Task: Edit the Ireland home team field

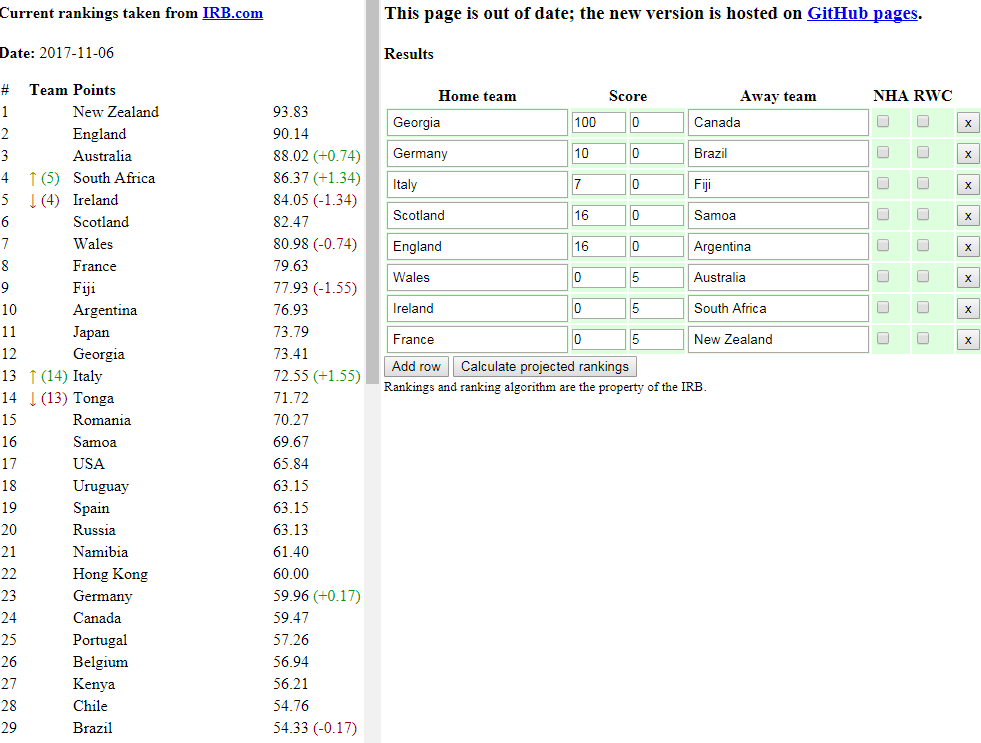Action: coord(477,308)
